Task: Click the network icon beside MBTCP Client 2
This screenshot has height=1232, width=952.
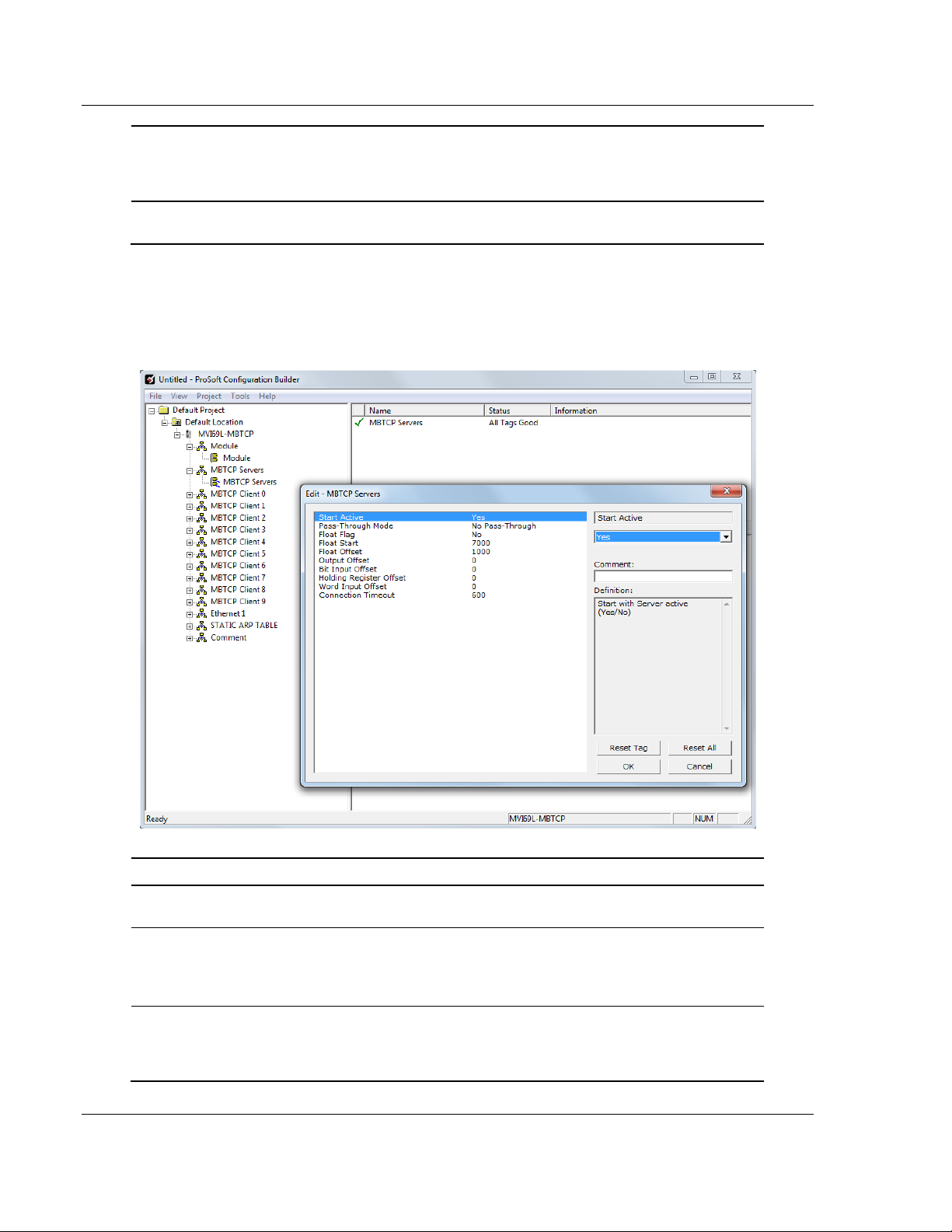Action: [x=202, y=518]
